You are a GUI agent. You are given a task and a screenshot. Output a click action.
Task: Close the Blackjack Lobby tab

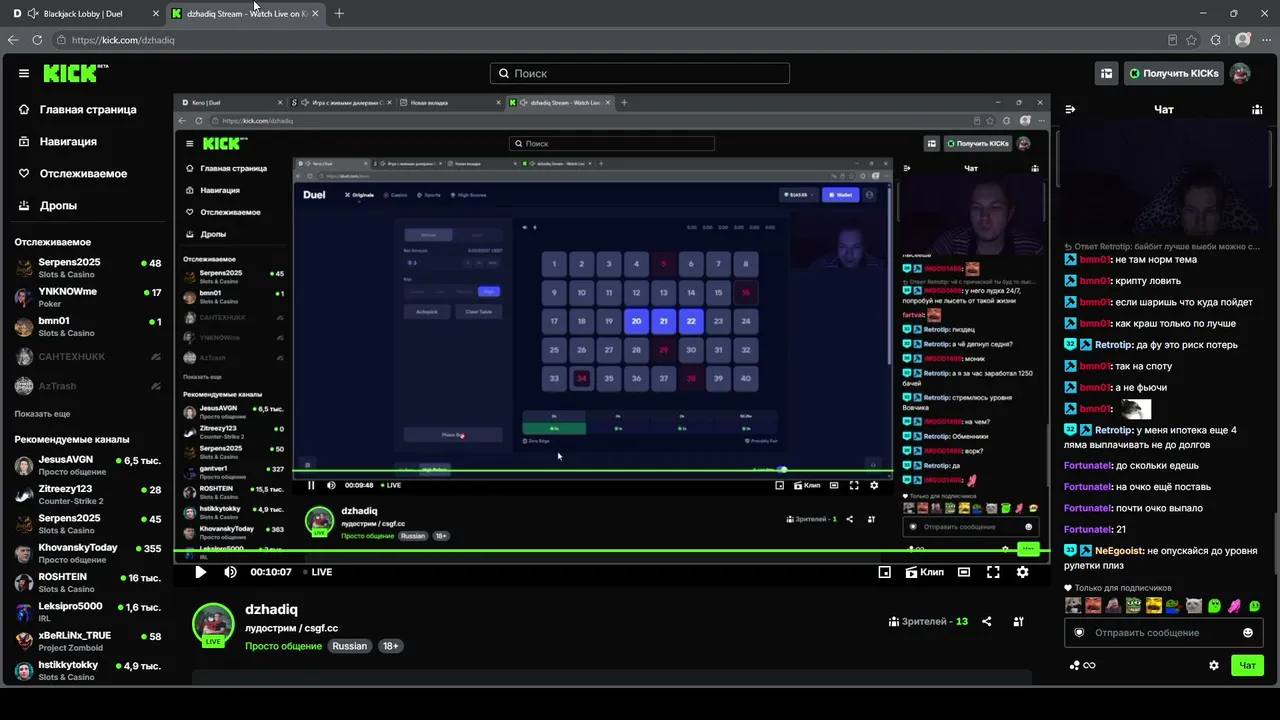pos(155,14)
